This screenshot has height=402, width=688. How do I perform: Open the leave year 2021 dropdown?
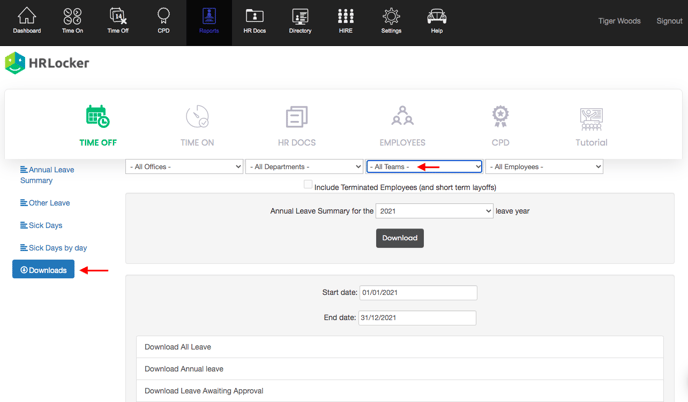(x=434, y=211)
